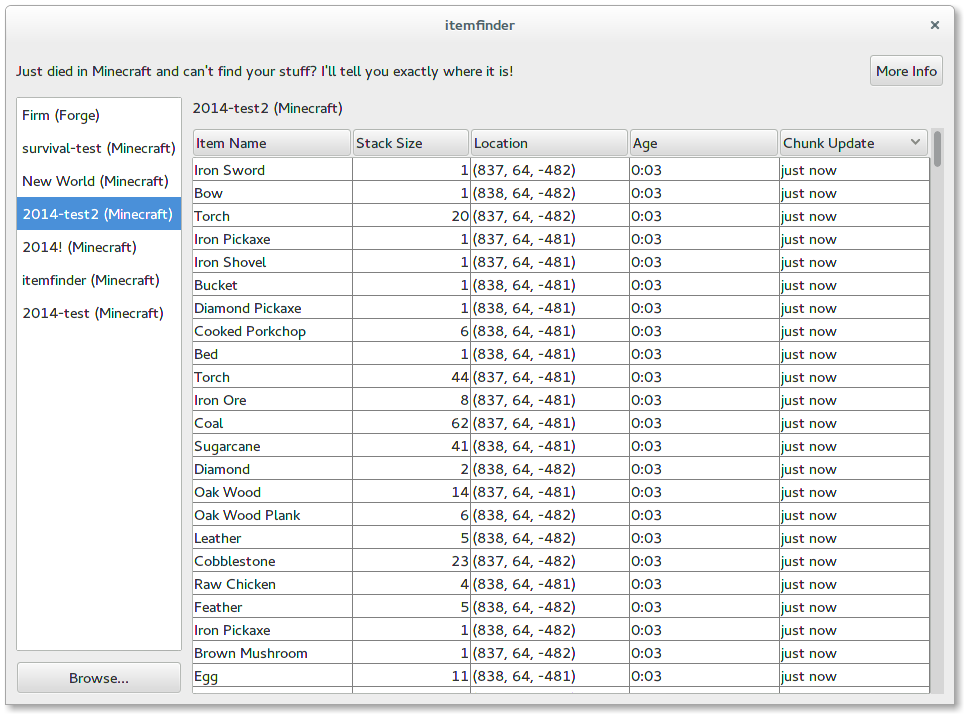Click the Age 0:03 for Bow
Viewport: 964px width, 714px height.
[x=646, y=193]
